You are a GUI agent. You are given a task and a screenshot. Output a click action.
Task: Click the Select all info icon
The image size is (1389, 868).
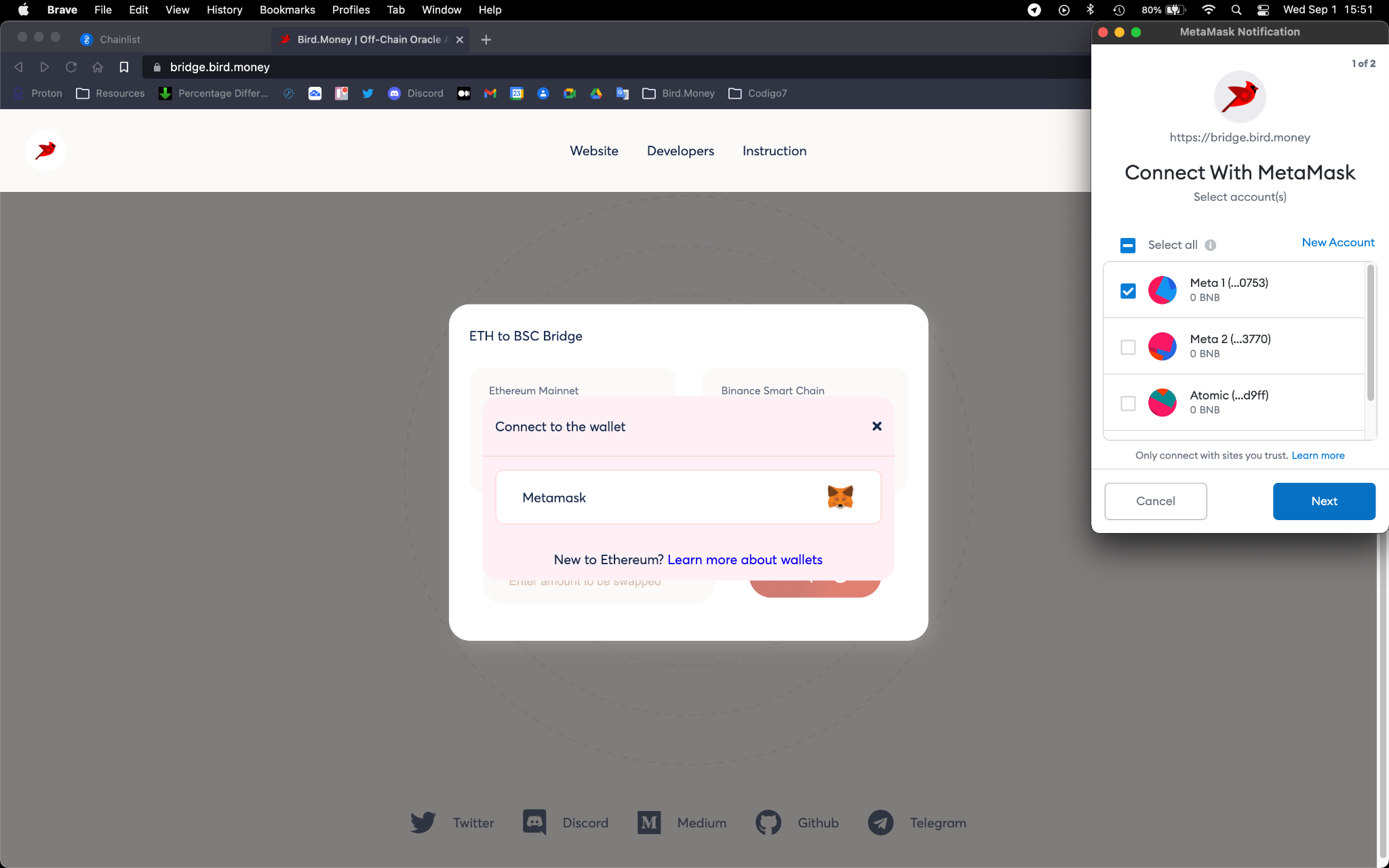coord(1210,245)
